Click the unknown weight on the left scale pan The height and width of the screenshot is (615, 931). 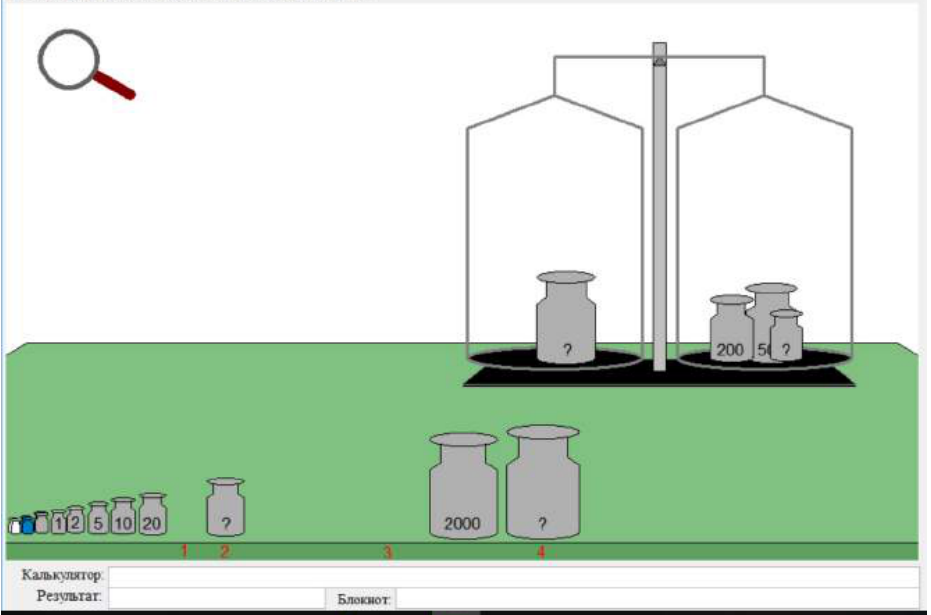pyautogui.click(x=566, y=317)
